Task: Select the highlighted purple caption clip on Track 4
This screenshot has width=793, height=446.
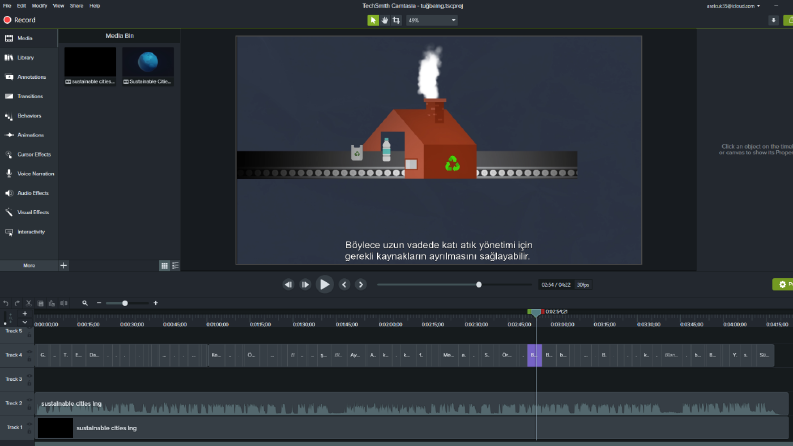Action: point(535,355)
